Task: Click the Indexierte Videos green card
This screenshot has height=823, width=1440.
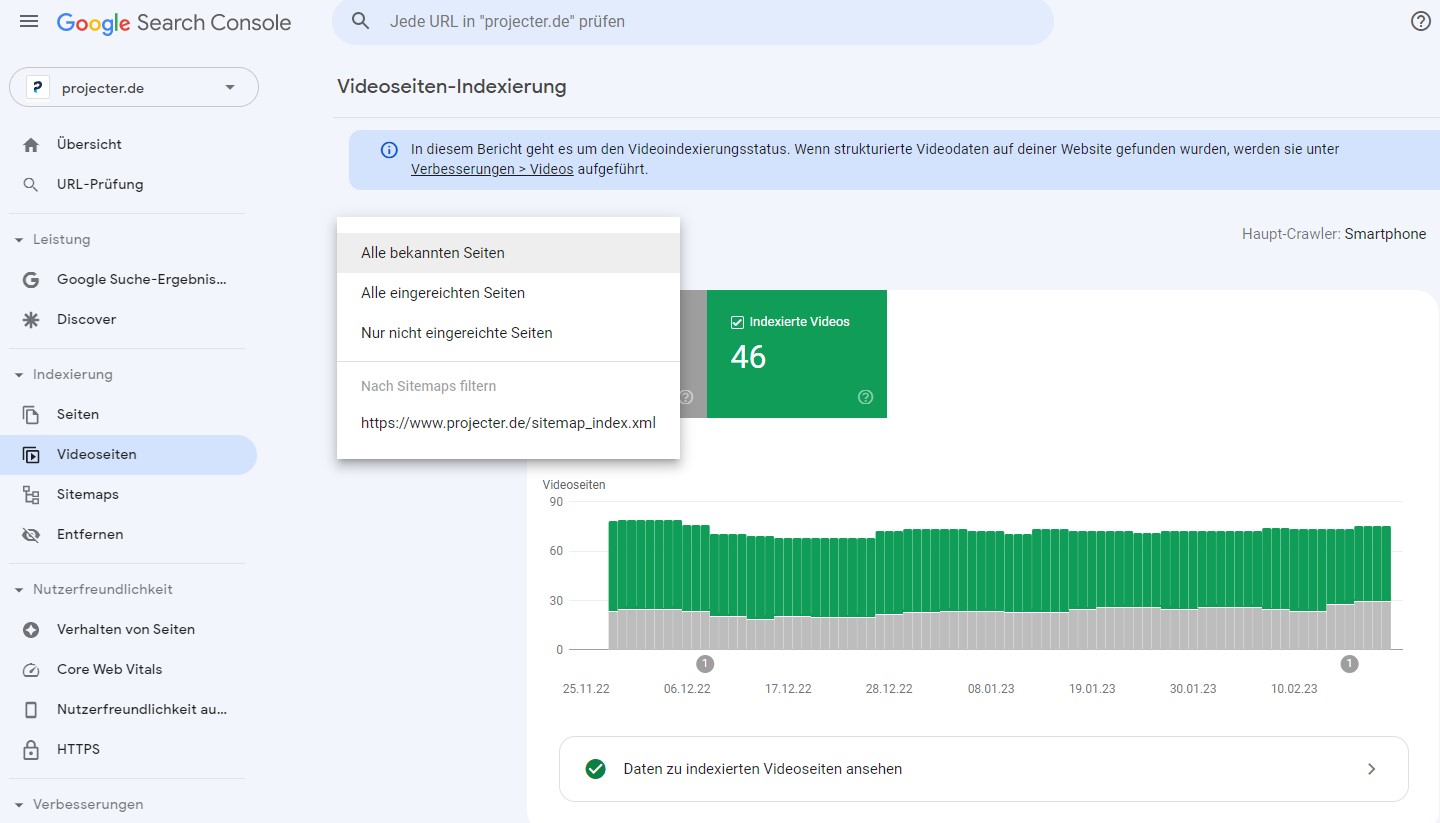Action: click(x=796, y=354)
